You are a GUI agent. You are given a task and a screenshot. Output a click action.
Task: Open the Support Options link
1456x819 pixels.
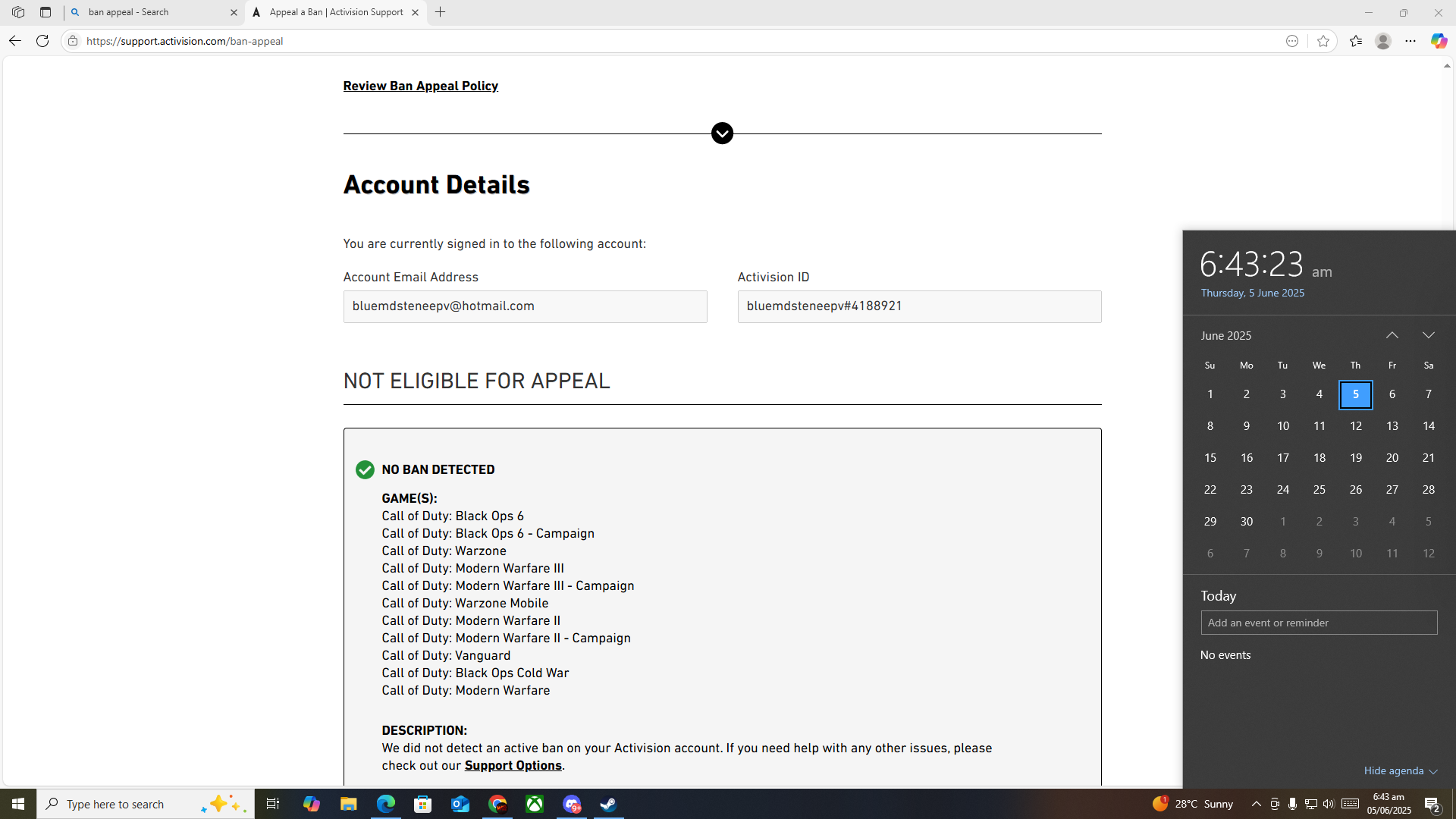coord(513,765)
